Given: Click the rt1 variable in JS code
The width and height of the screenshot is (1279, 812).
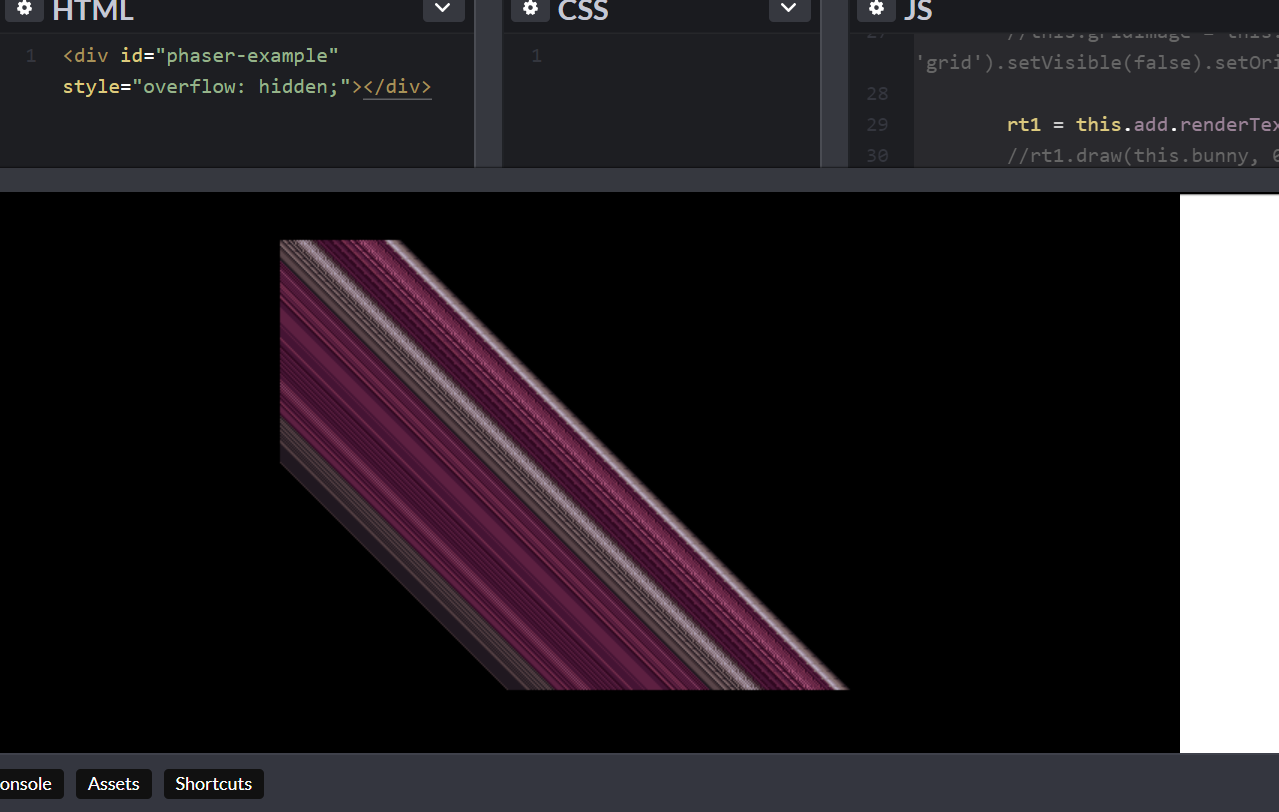Looking at the screenshot, I should (1022, 124).
